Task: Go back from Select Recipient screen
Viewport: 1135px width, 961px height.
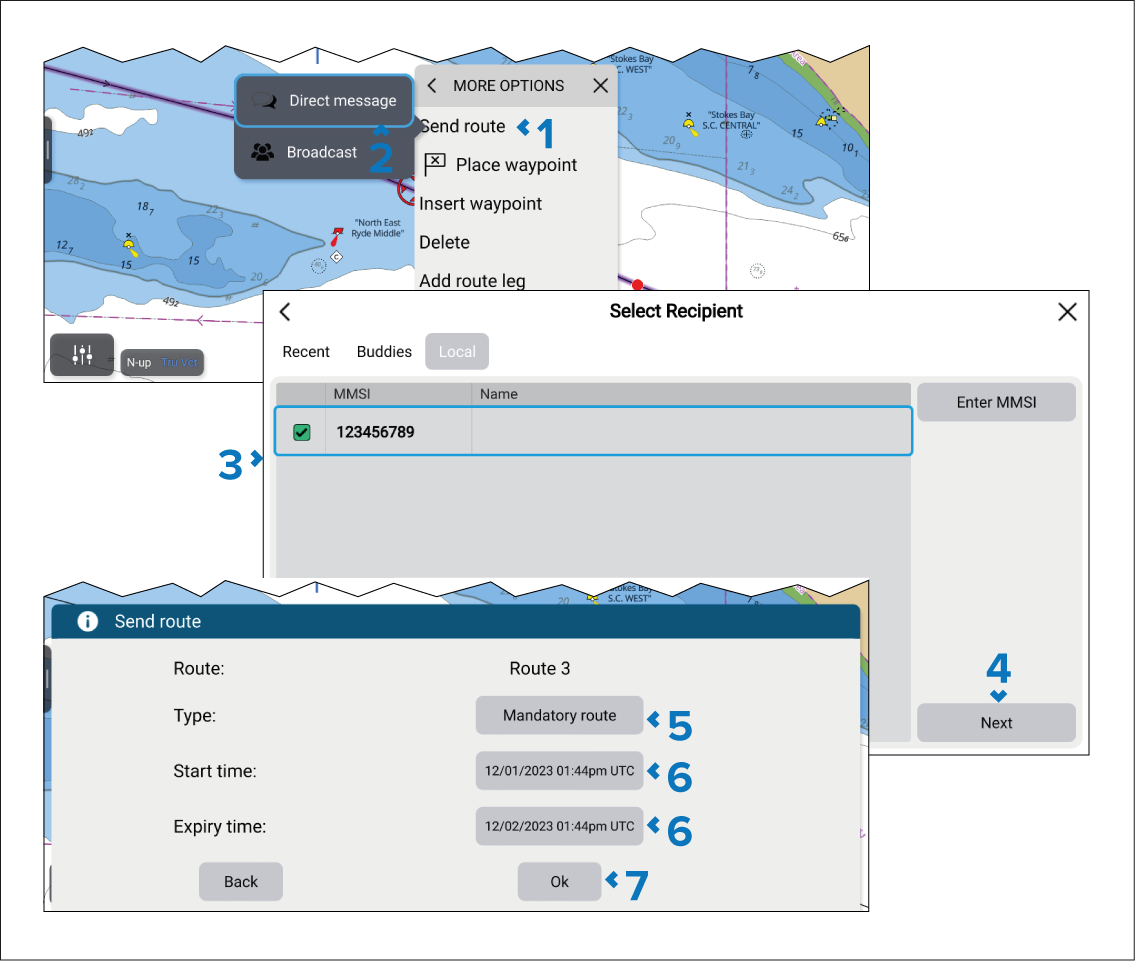Action: (285, 312)
